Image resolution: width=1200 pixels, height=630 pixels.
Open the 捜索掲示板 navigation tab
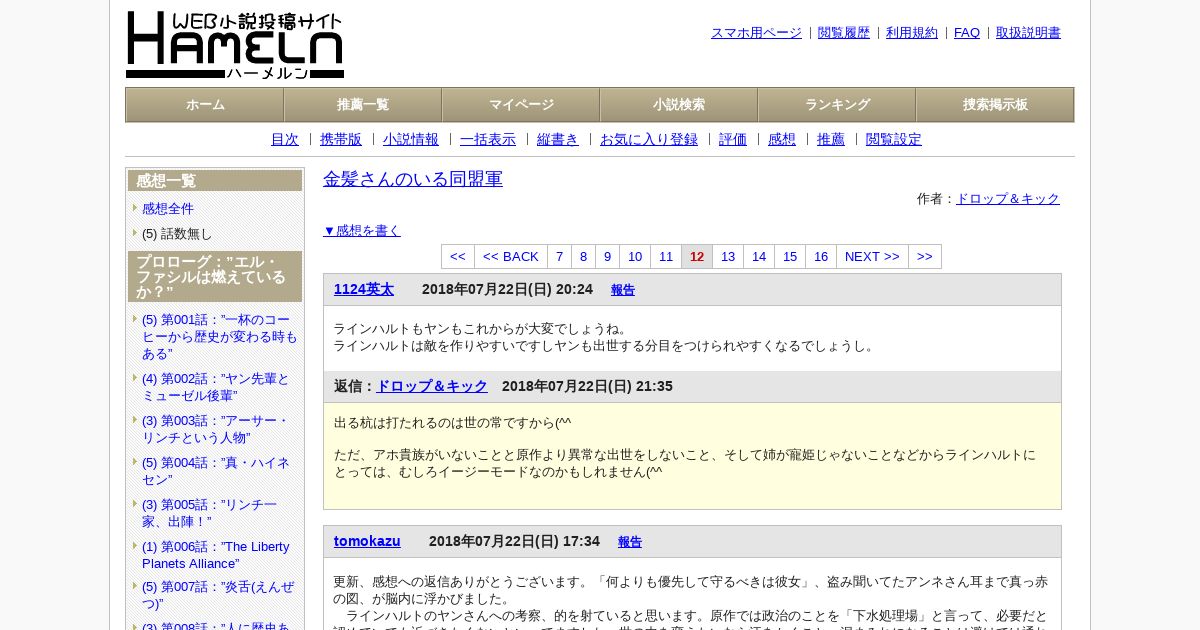pyautogui.click(x=995, y=105)
